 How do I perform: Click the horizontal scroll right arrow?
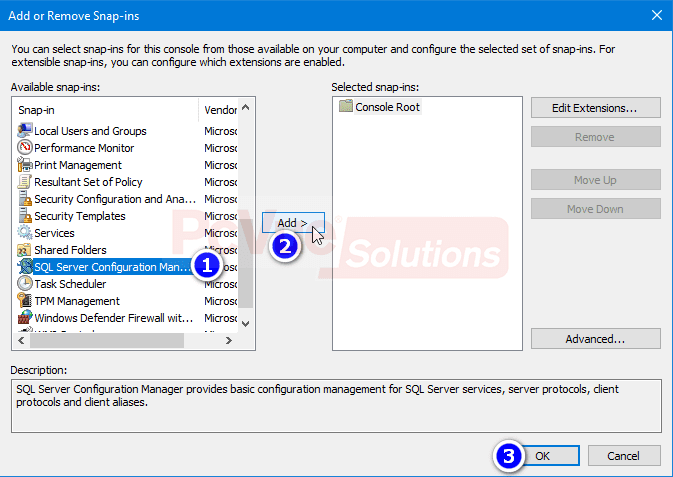coord(229,340)
